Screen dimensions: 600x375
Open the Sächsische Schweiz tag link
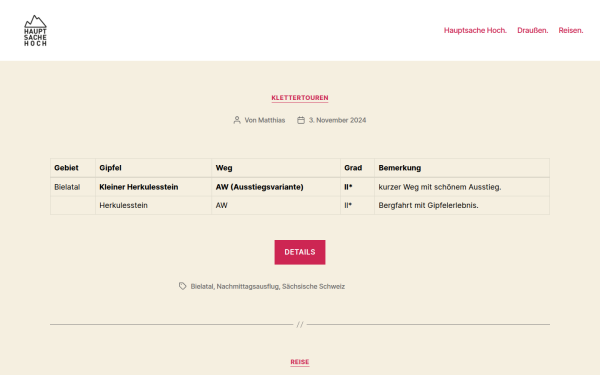point(313,286)
